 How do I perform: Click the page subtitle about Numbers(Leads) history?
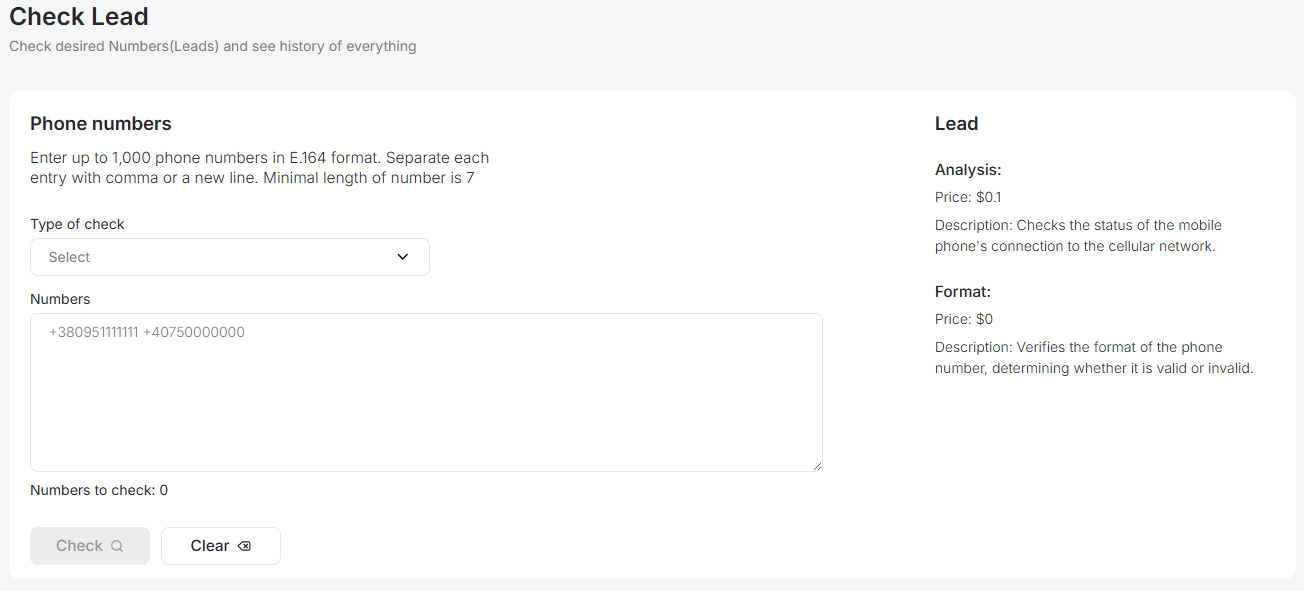[212, 46]
